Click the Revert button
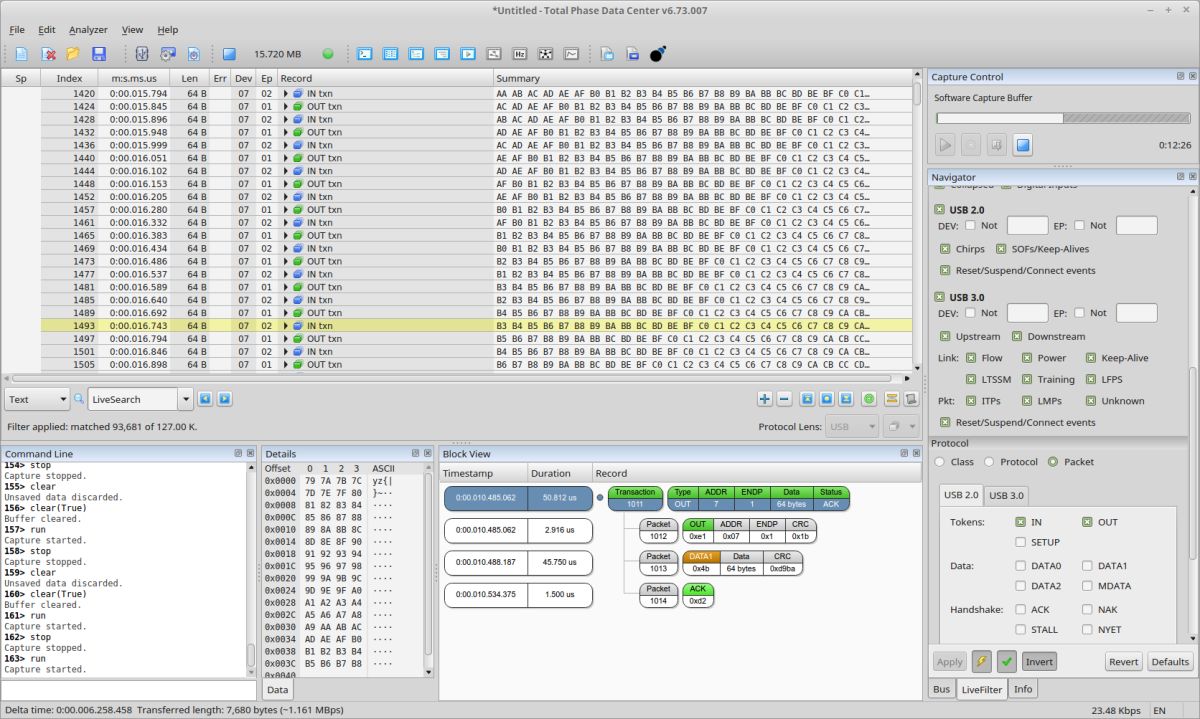The width and height of the screenshot is (1200, 719). [1124, 661]
